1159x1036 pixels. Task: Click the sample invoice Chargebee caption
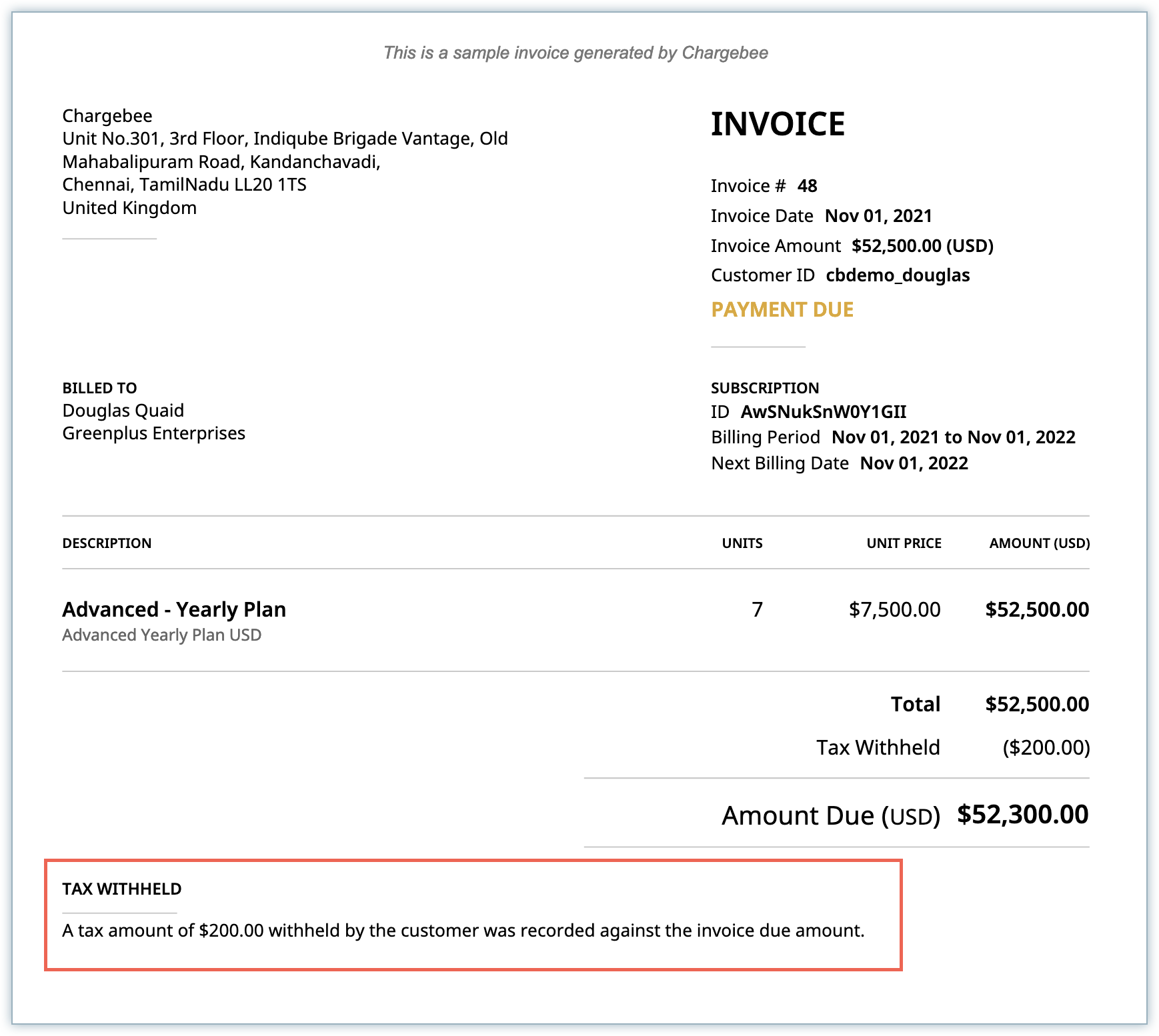click(575, 53)
